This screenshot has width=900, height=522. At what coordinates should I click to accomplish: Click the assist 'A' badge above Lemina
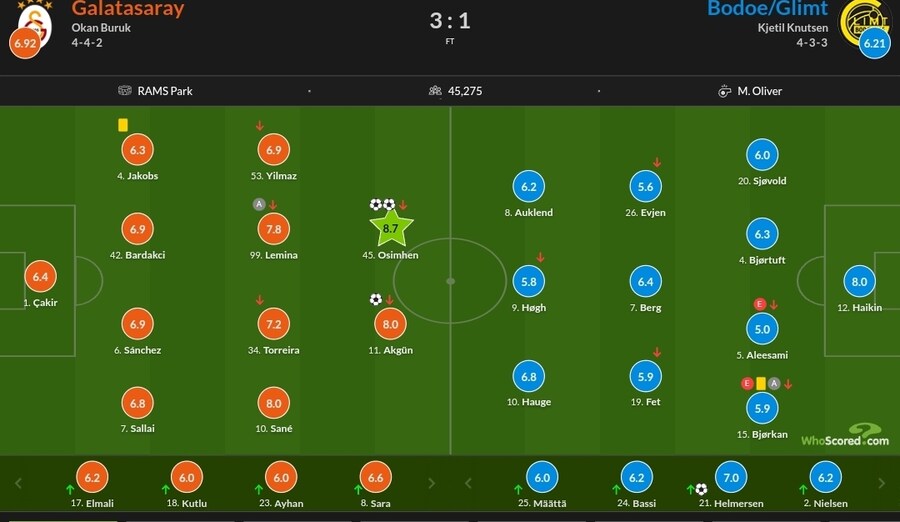pyautogui.click(x=258, y=205)
